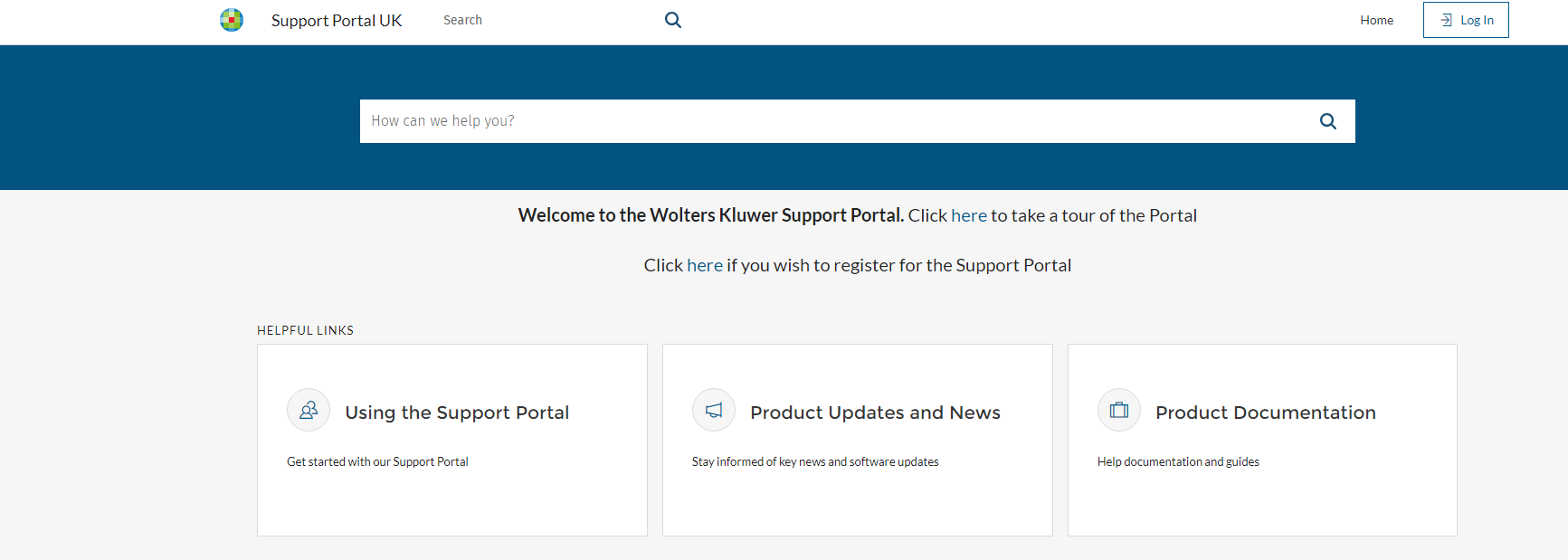Click 'Get started with our Support Portal' text
Image resolution: width=1568 pixels, height=560 pixels.
[377, 461]
